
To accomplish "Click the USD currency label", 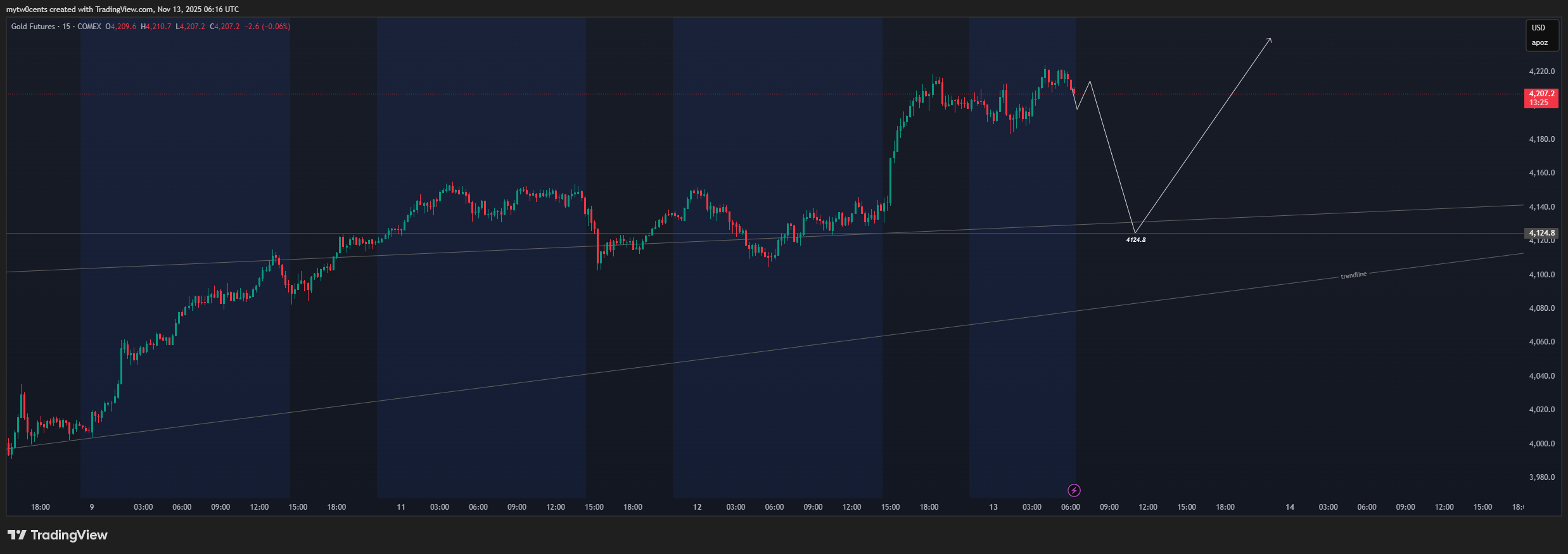I will [1538, 28].
